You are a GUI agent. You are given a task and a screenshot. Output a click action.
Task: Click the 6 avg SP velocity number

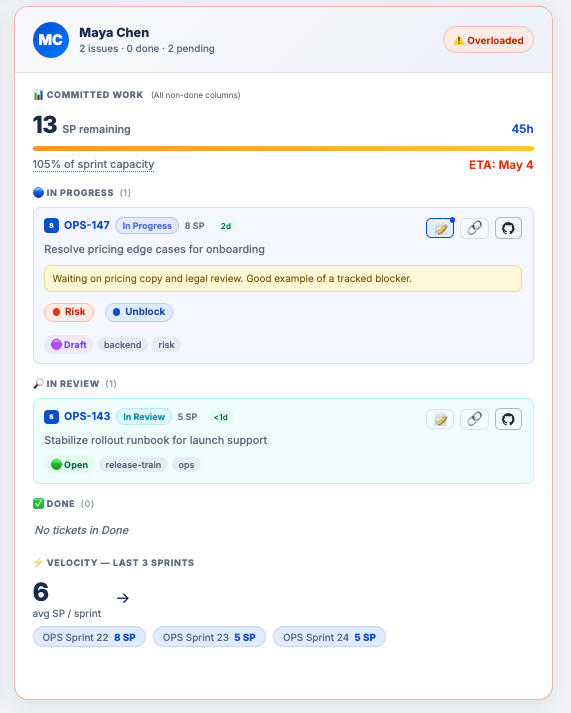pos(40,592)
